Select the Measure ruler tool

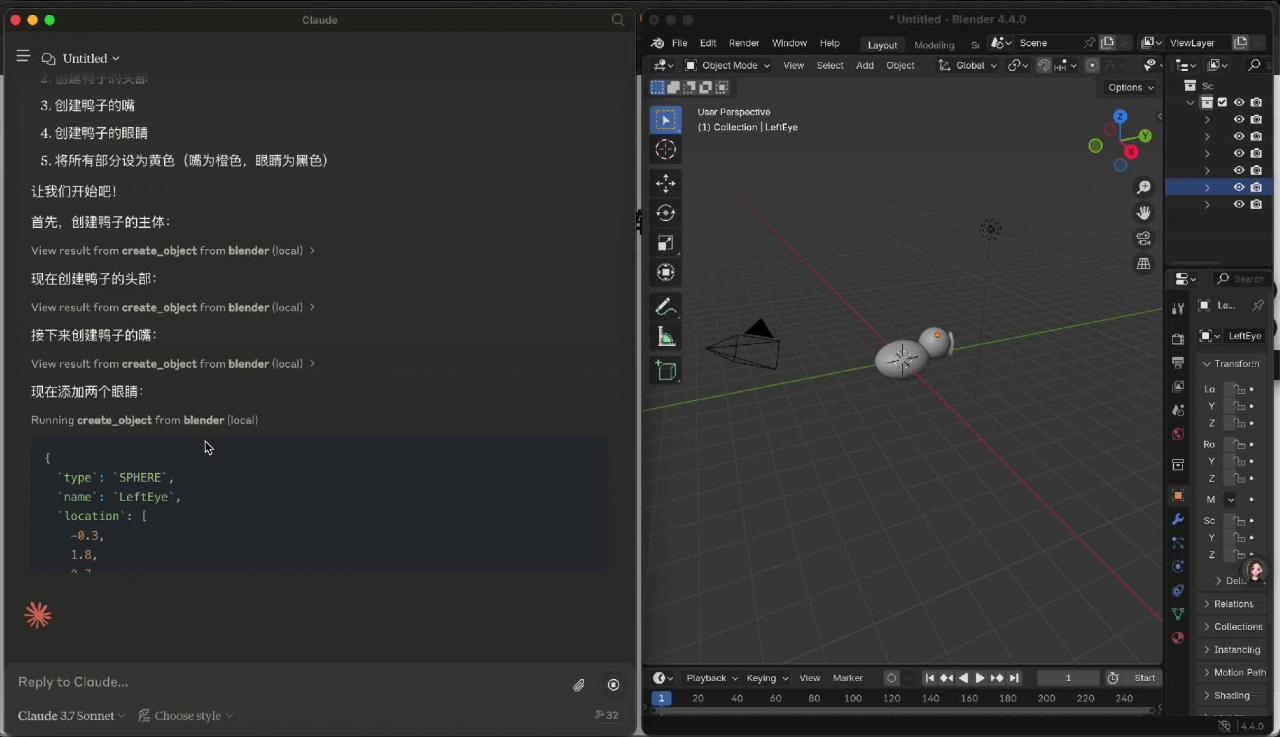(x=665, y=336)
